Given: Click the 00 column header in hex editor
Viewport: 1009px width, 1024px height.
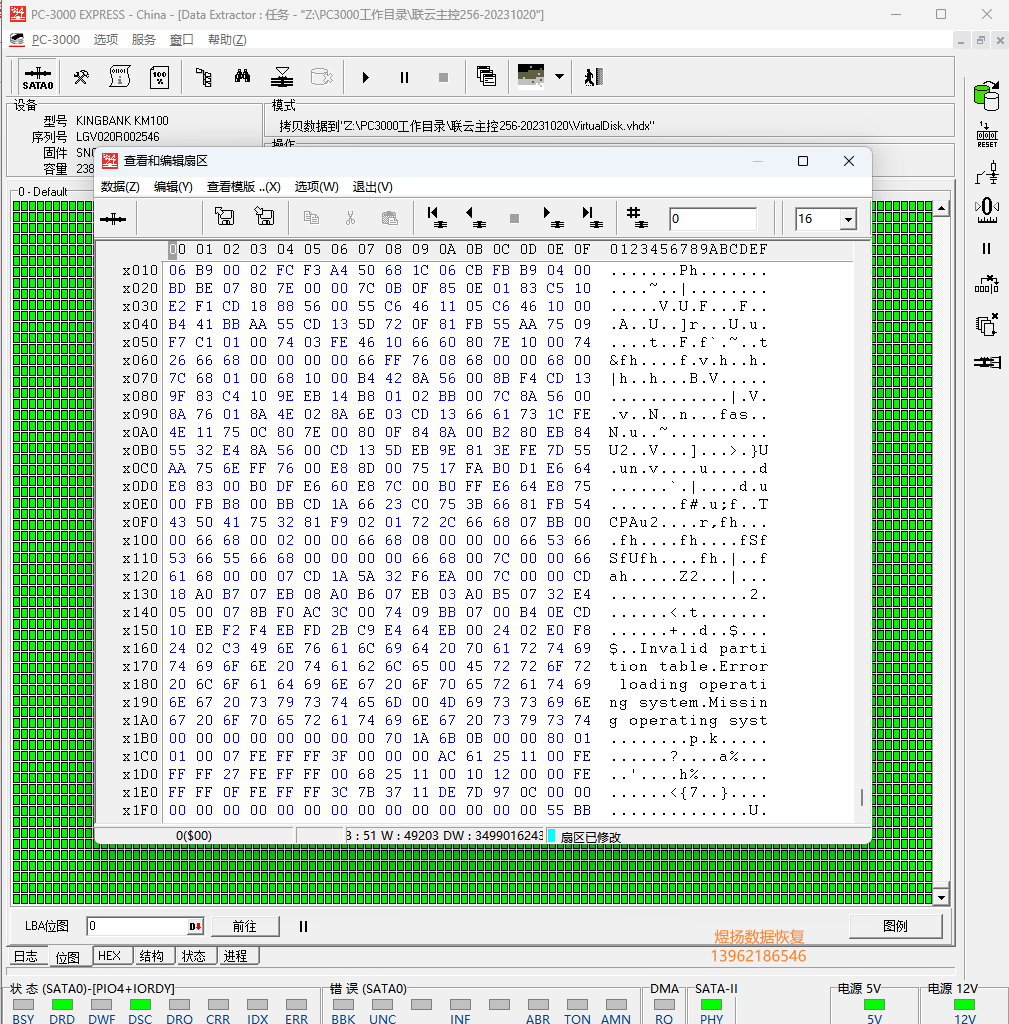Looking at the screenshot, I should 177,249.
